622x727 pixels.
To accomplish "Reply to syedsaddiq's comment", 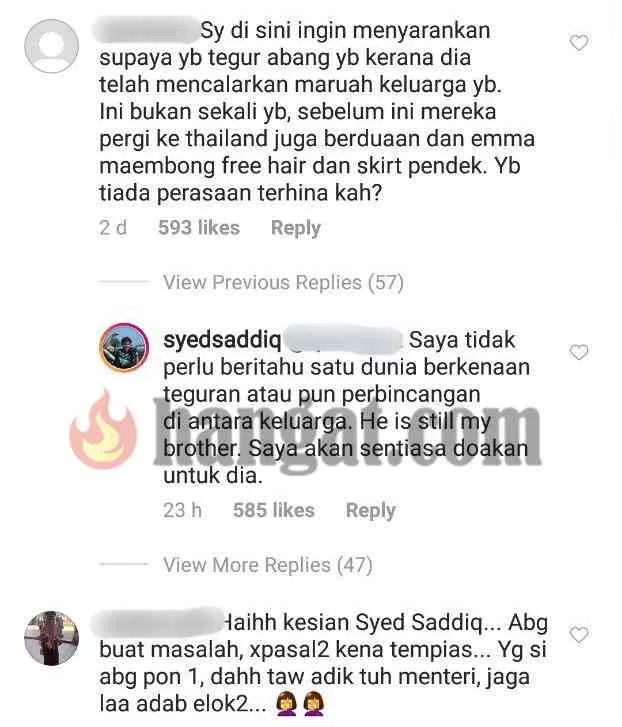I will coord(371,510).
